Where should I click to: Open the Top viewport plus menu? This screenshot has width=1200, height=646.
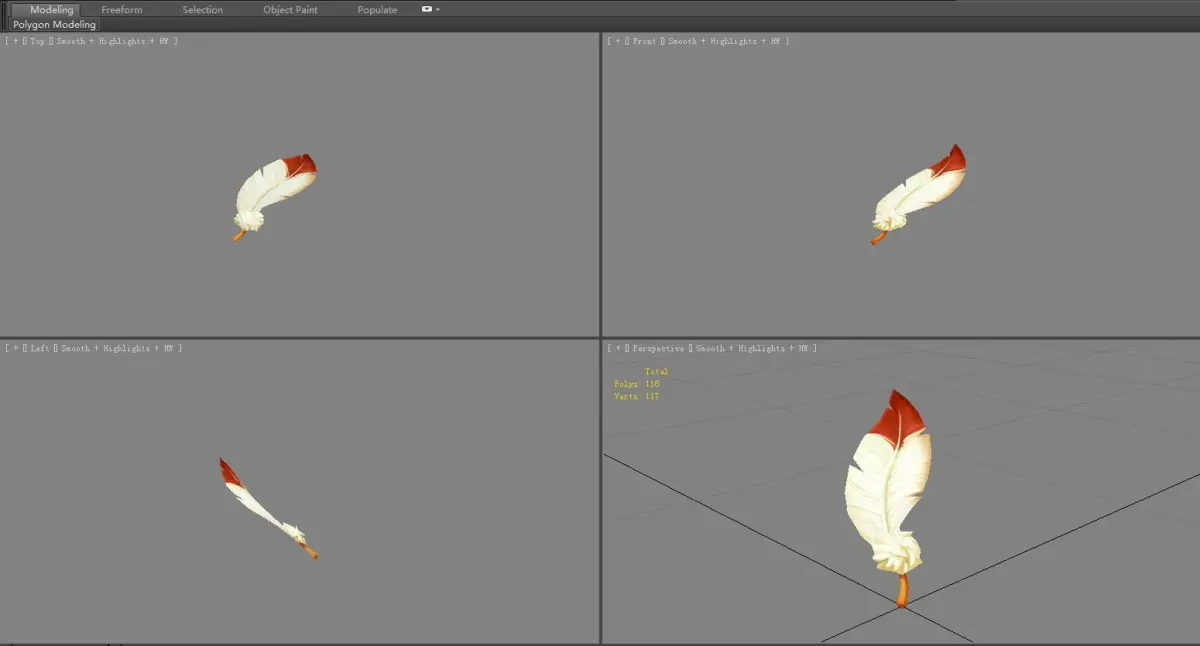14,41
